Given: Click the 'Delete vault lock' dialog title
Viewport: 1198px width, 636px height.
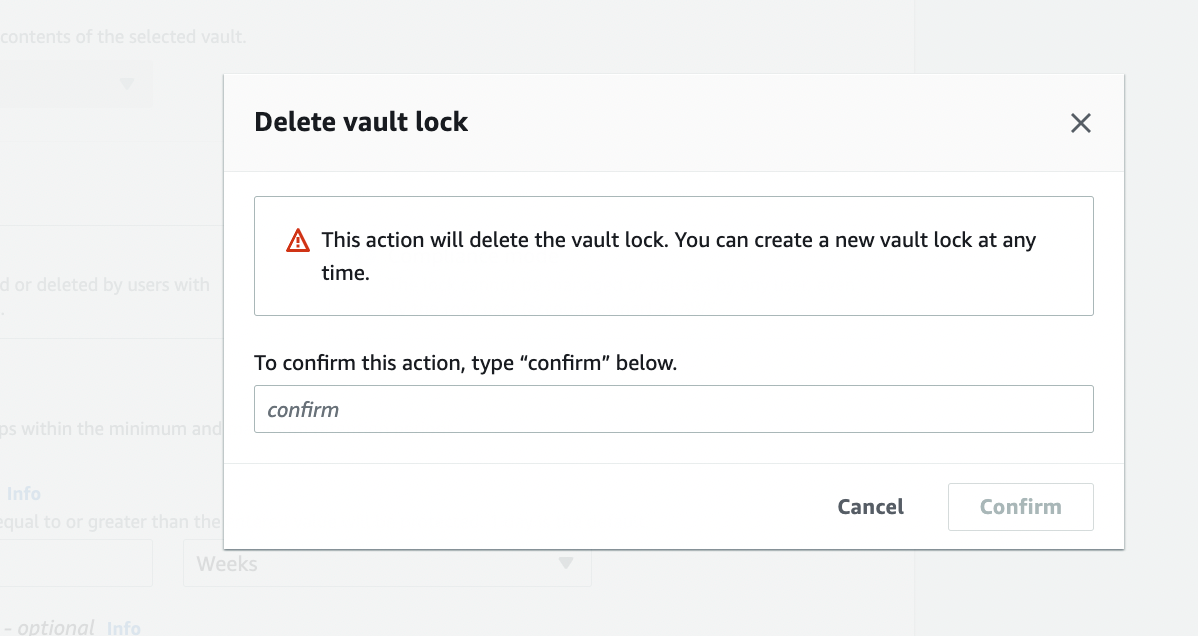Looking at the screenshot, I should (x=361, y=121).
